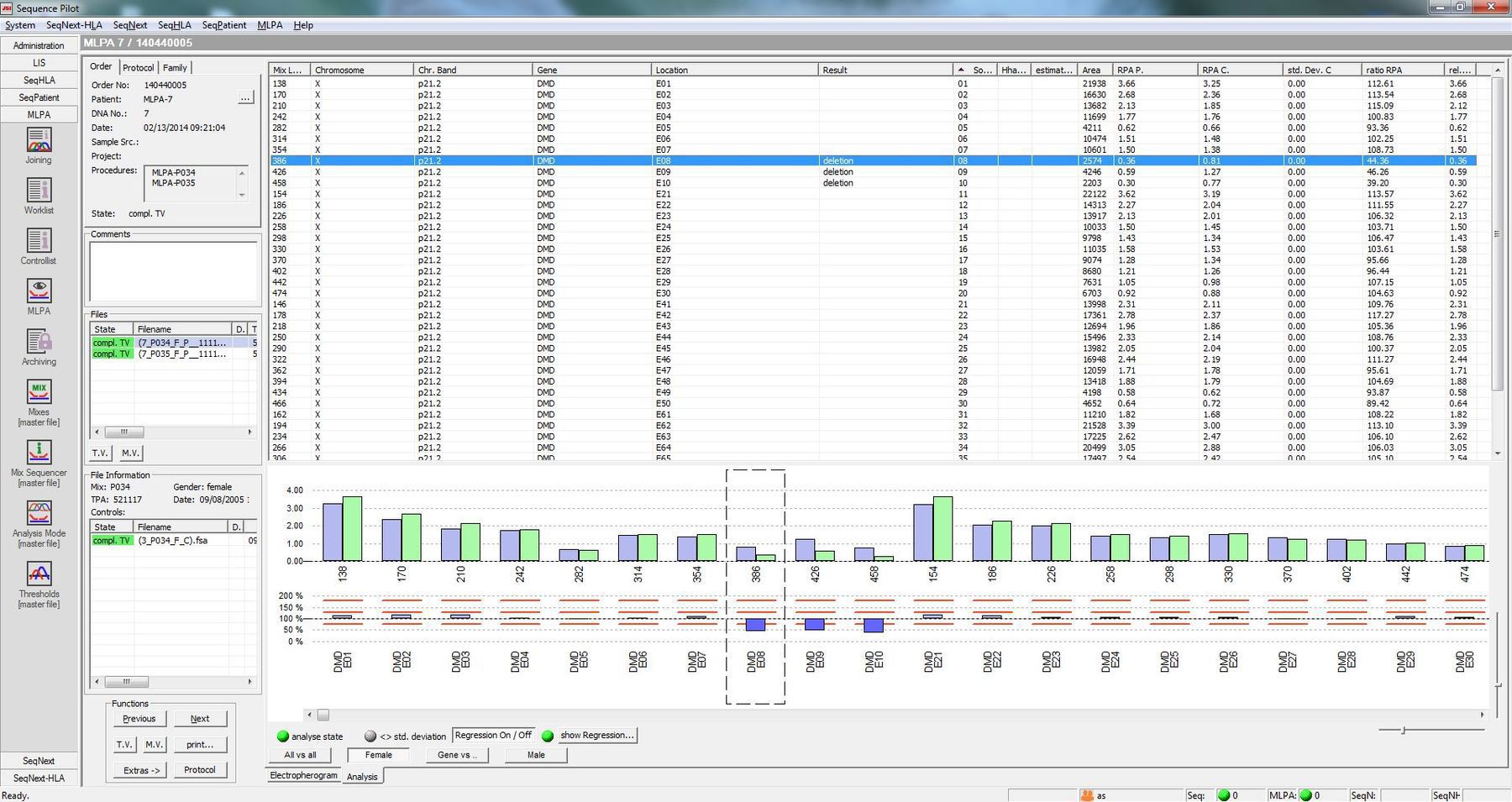The width and height of the screenshot is (1512, 802).
Task: Click the Female comparison button
Action: (378, 754)
